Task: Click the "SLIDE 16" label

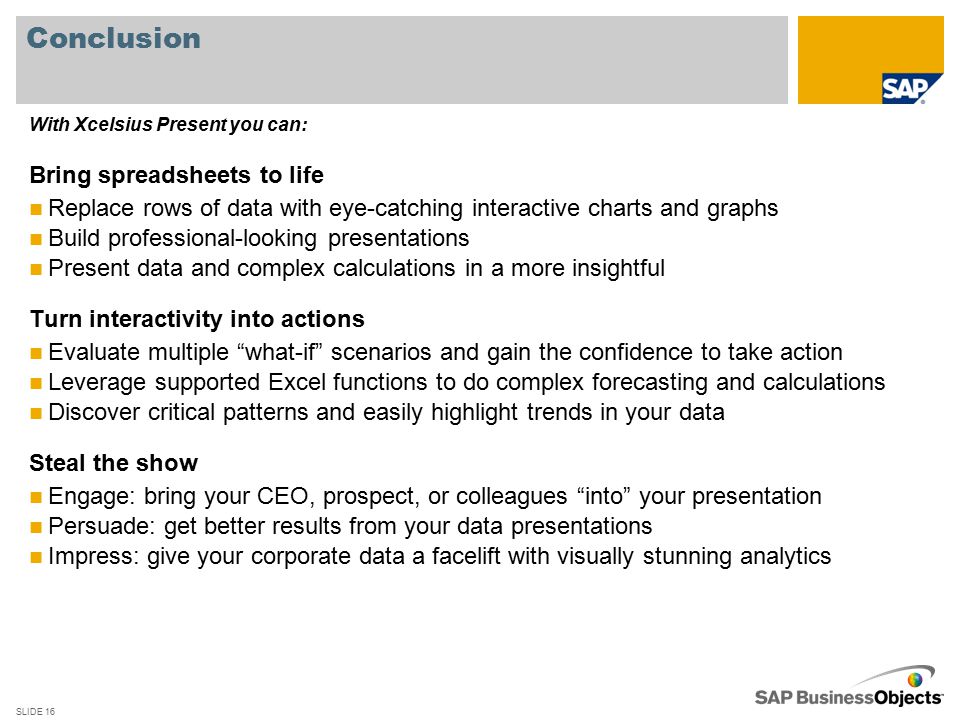Action: 35,711
